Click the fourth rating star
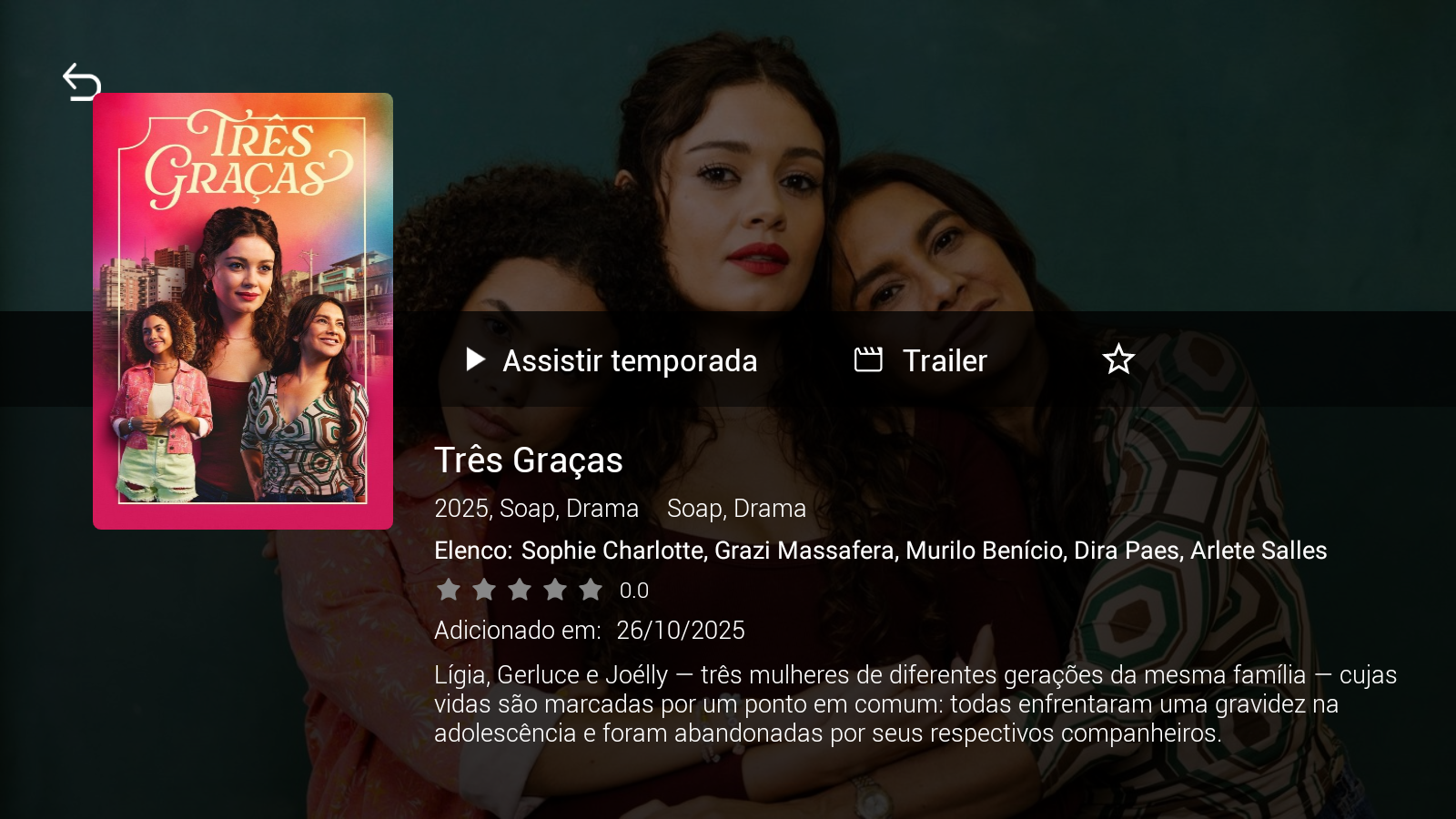 (x=555, y=590)
